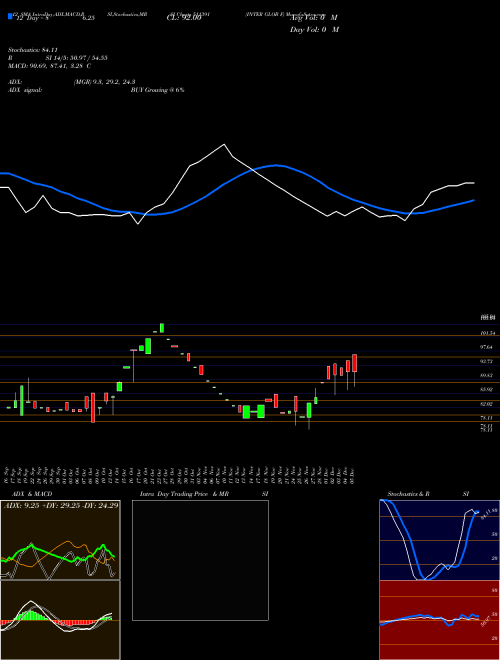The width and height of the screenshot is (500, 660).
Task: Open the MACD histogram mini chart
Action: 60,620
